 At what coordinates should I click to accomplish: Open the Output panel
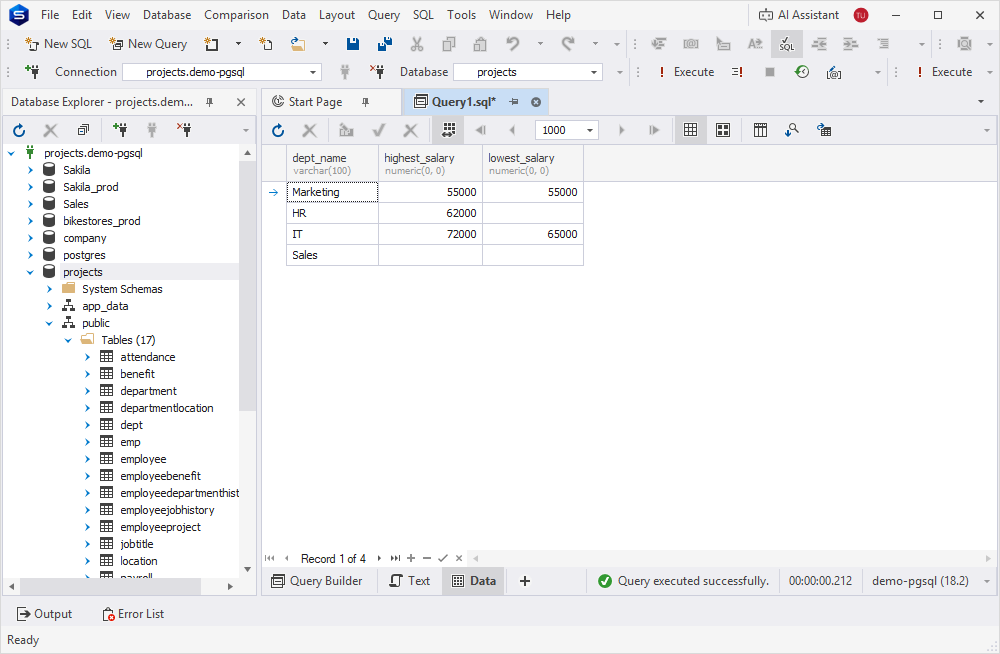(44, 614)
